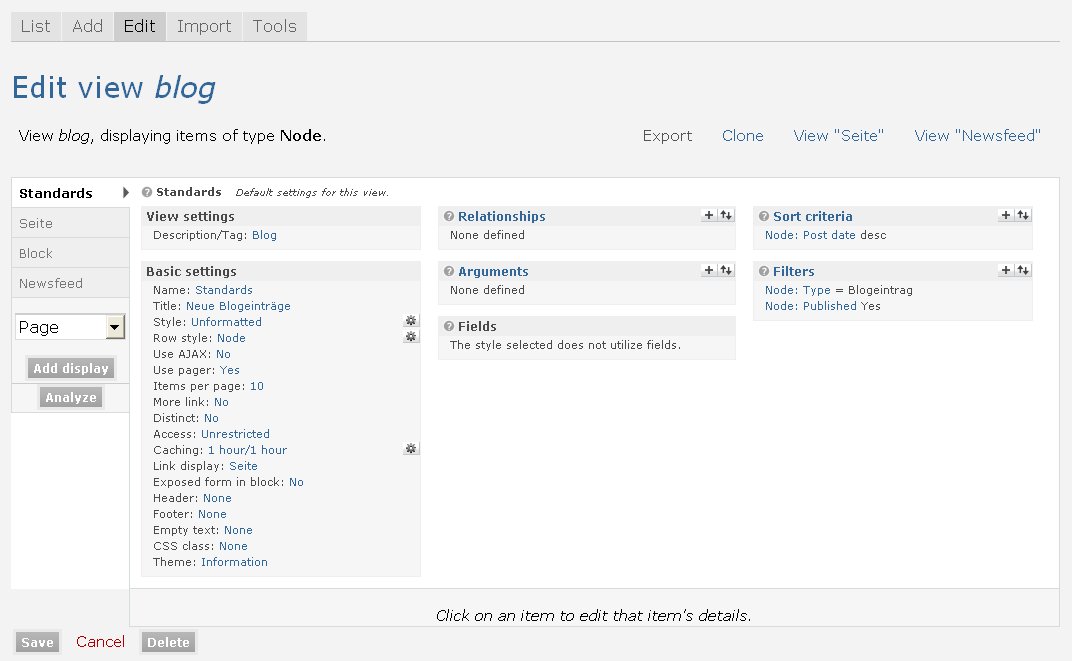Click the Analyze button
Image resolution: width=1072 pixels, height=661 pixels.
(x=71, y=397)
